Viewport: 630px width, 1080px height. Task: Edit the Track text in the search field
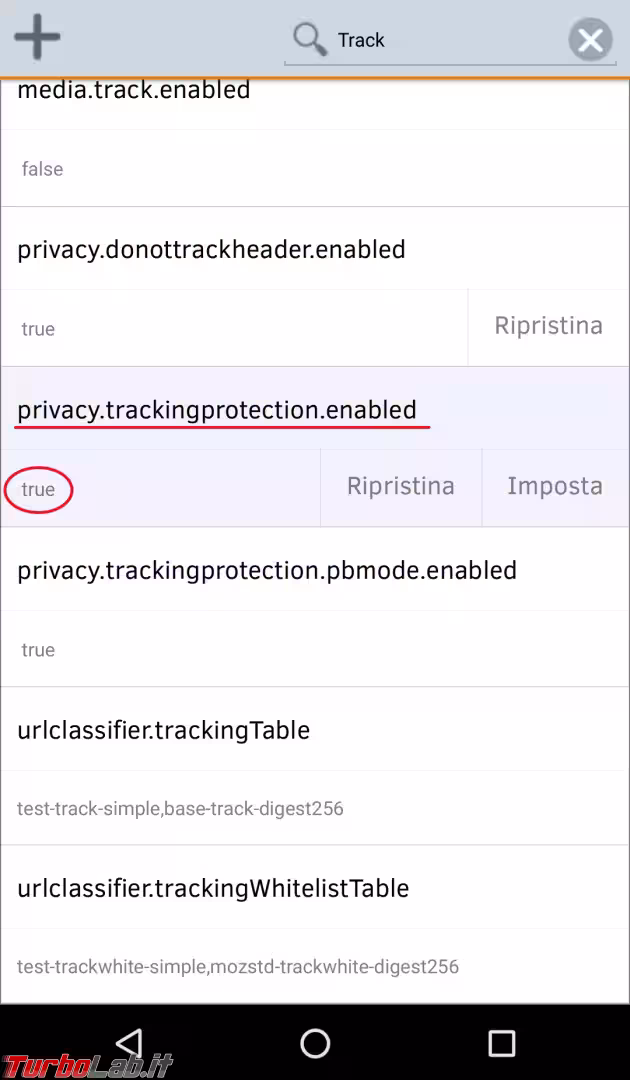(x=360, y=40)
